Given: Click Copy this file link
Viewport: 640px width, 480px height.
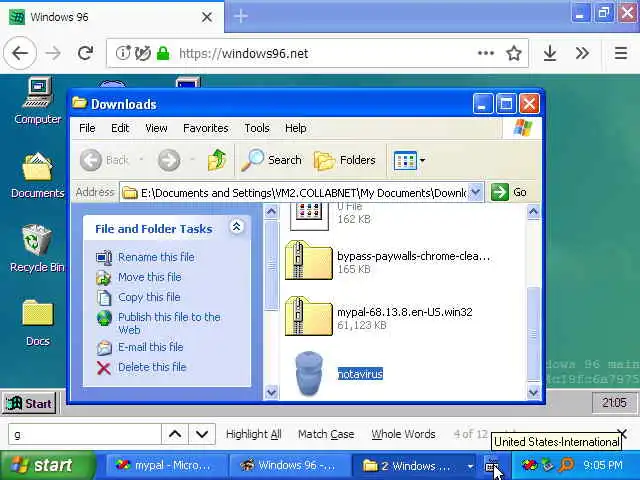Looking at the screenshot, I should [149, 297].
